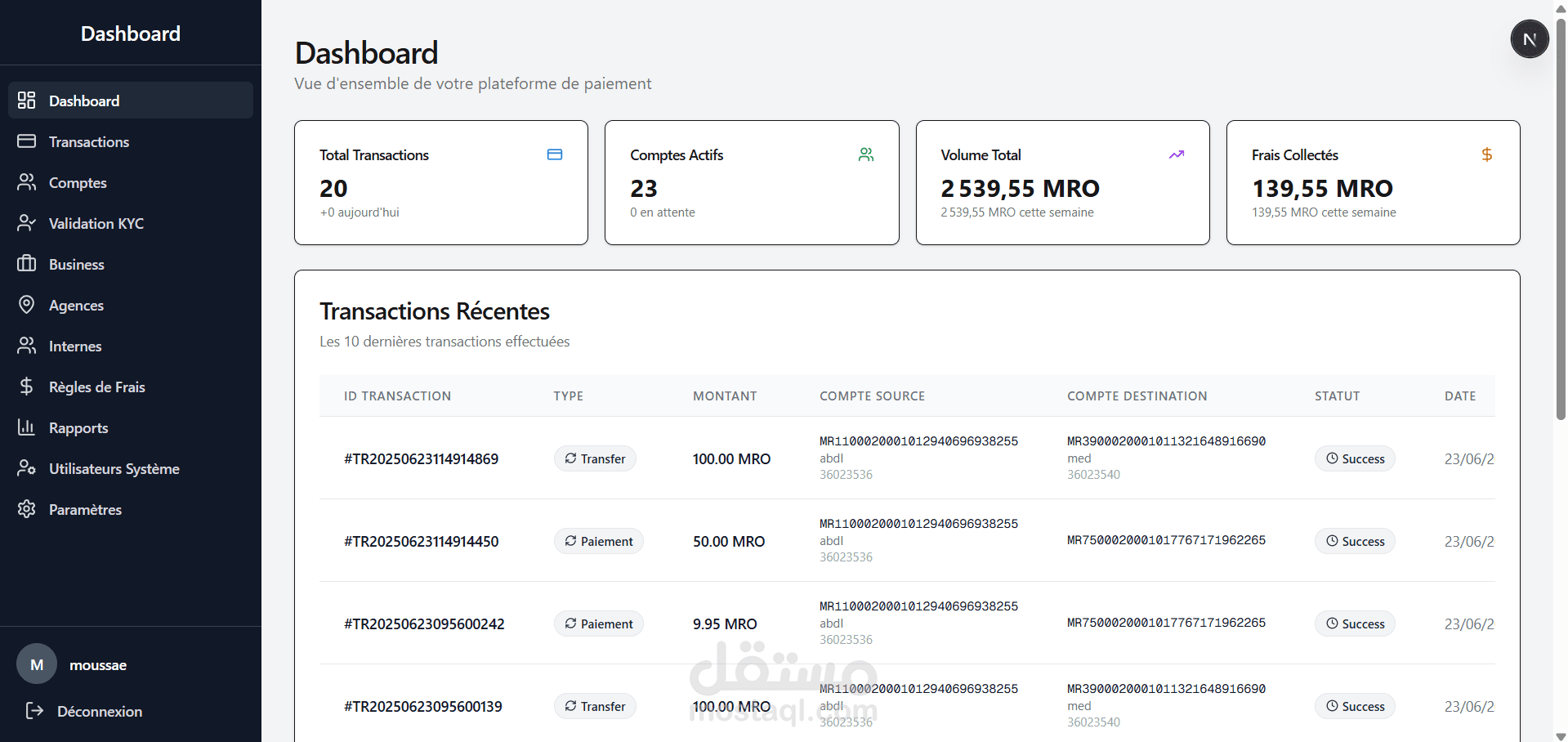This screenshot has width=1568, height=742.
Task: Click the clock icon in first Success badge
Action: click(1332, 458)
